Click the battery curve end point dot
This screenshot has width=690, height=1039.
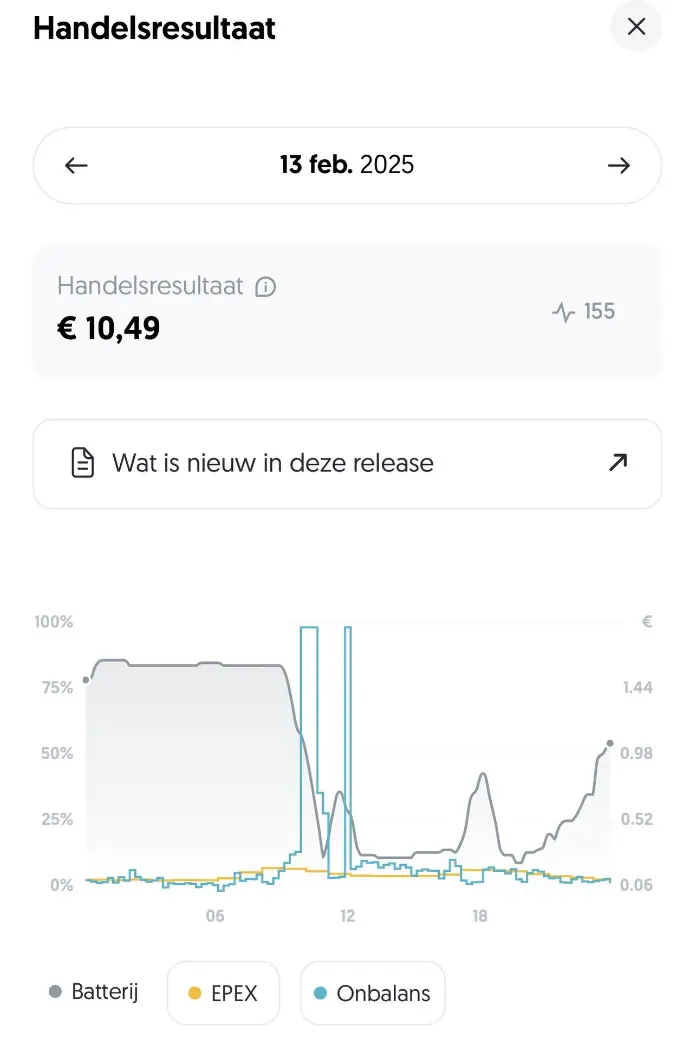pos(610,743)
